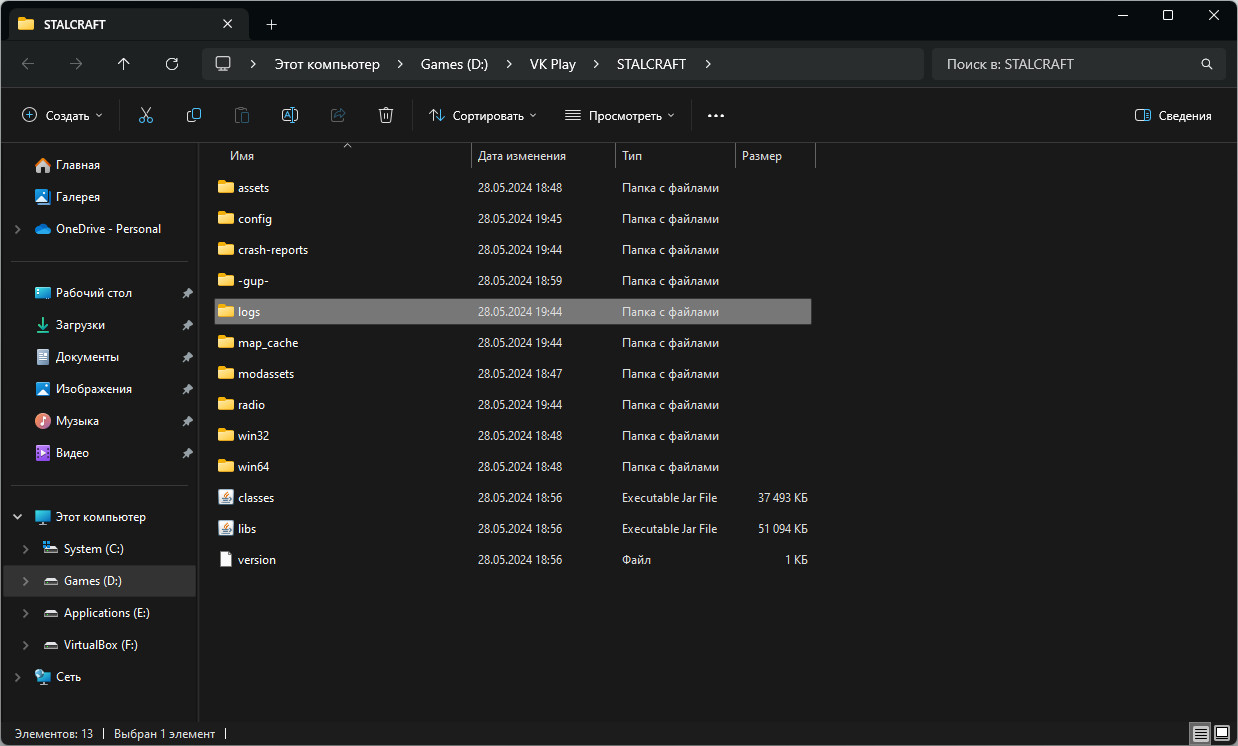
Task: Switch to details list view in status bar
Action: [x=1199, y=734]
